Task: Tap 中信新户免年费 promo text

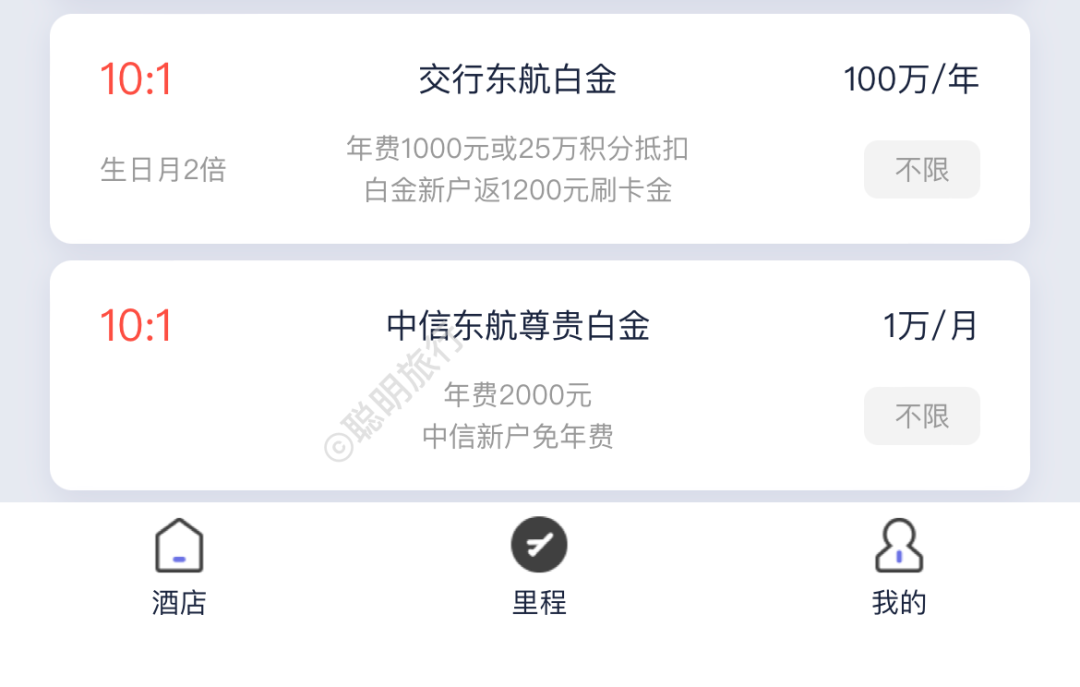Action: click(517, 437)
